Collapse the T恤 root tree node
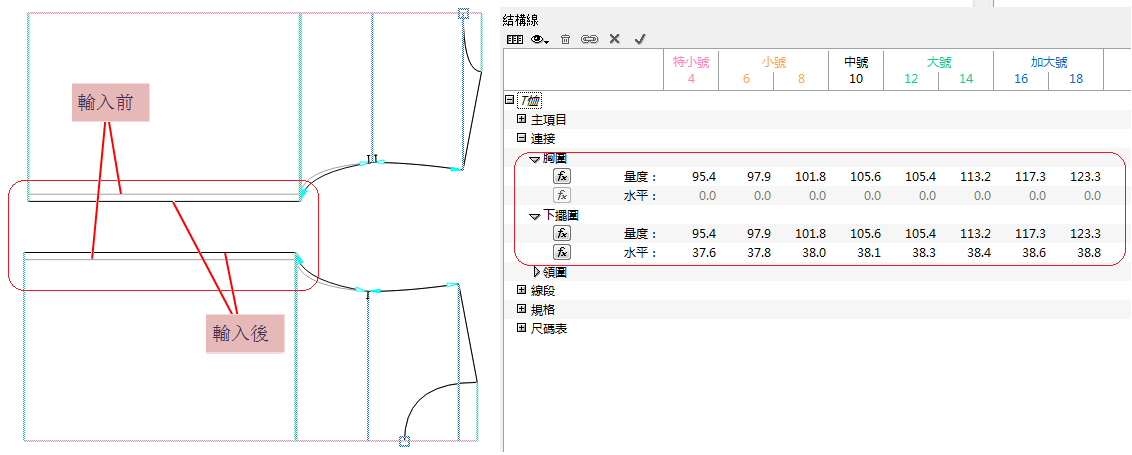Viewport: 1132px width, 455px height. coord(510,100)
